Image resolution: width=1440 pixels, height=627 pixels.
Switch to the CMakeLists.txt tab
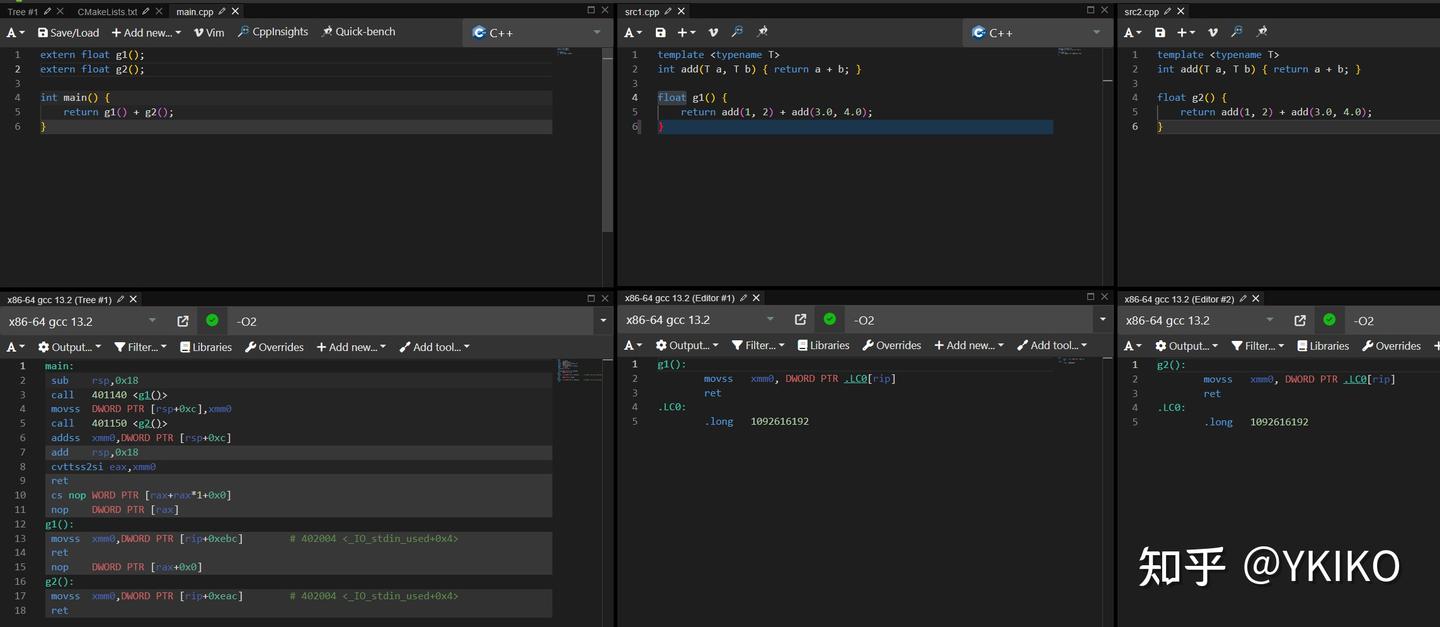tap(107, 12)
